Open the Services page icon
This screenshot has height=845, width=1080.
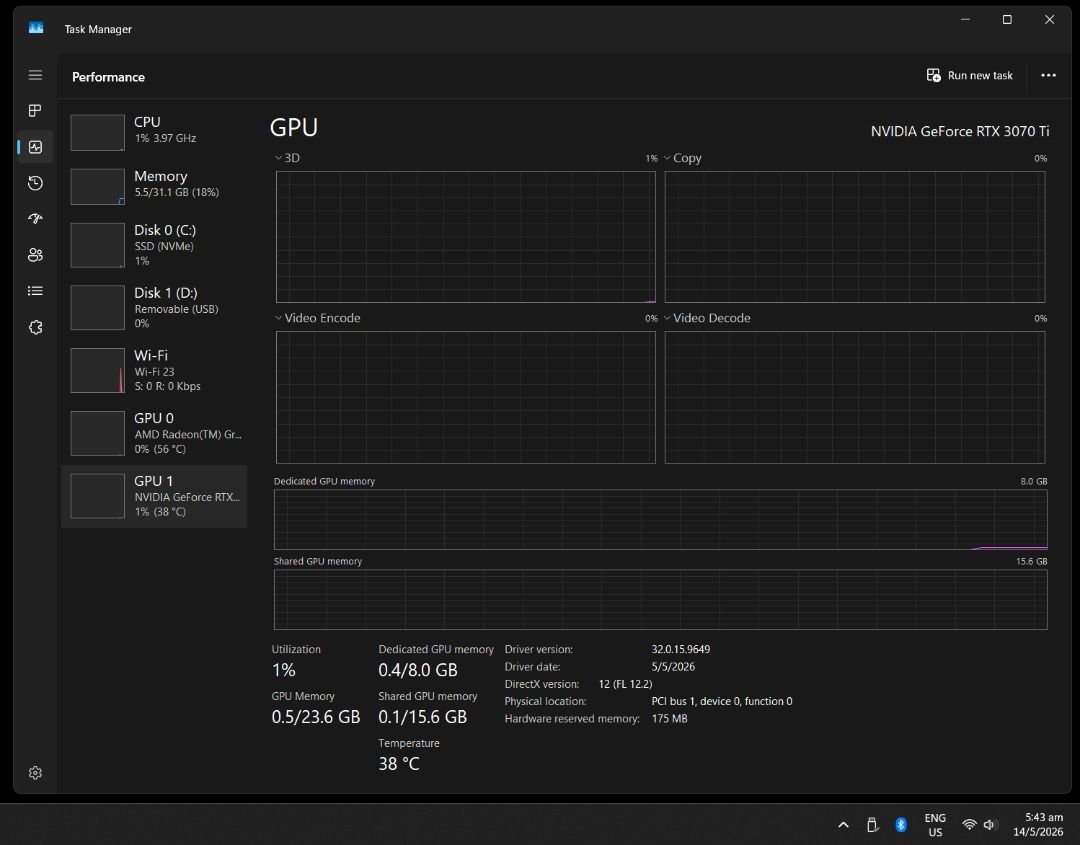[x=35, y=327]
